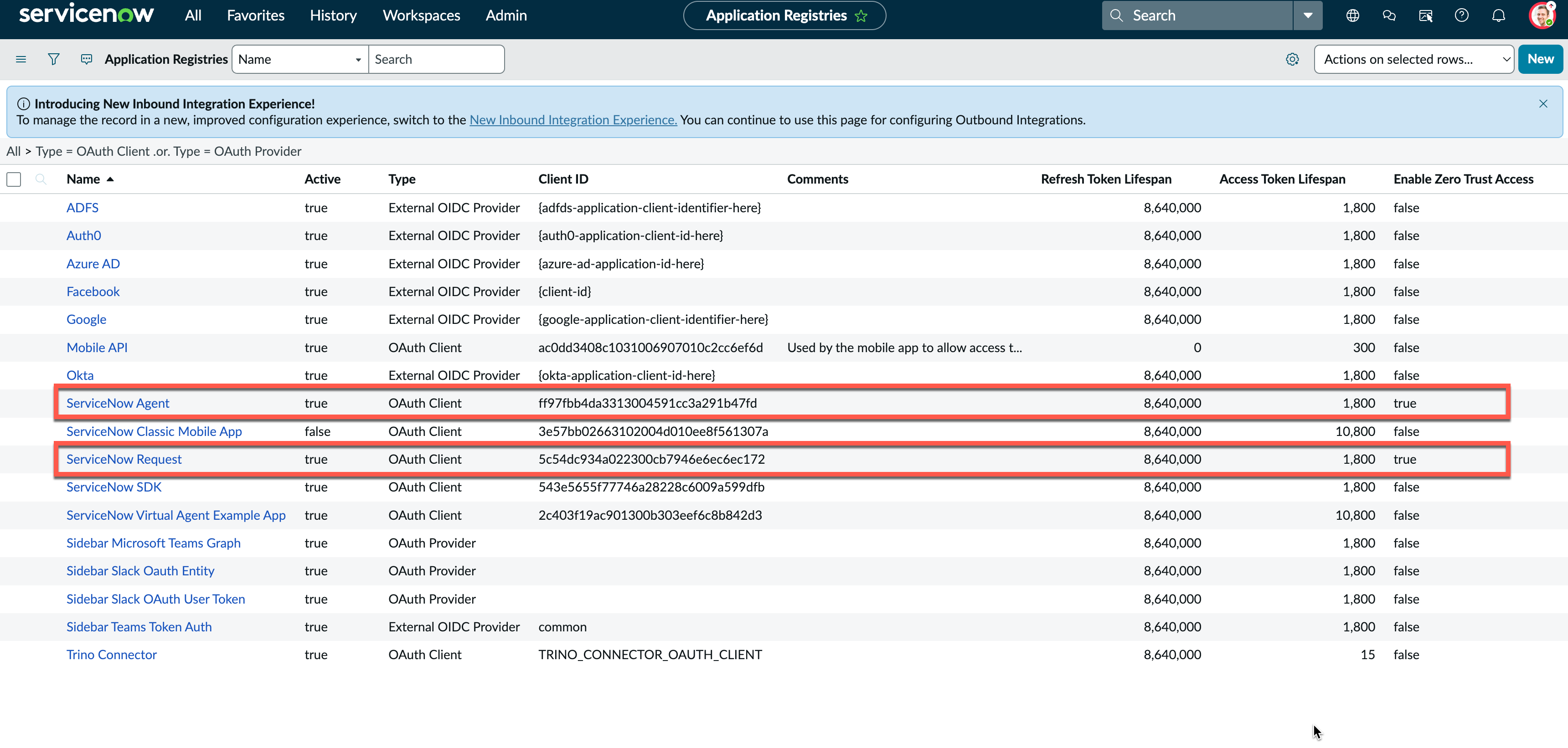Sort by the Name column header
The image size is (1568, 748).
click(x=83, y=179)
